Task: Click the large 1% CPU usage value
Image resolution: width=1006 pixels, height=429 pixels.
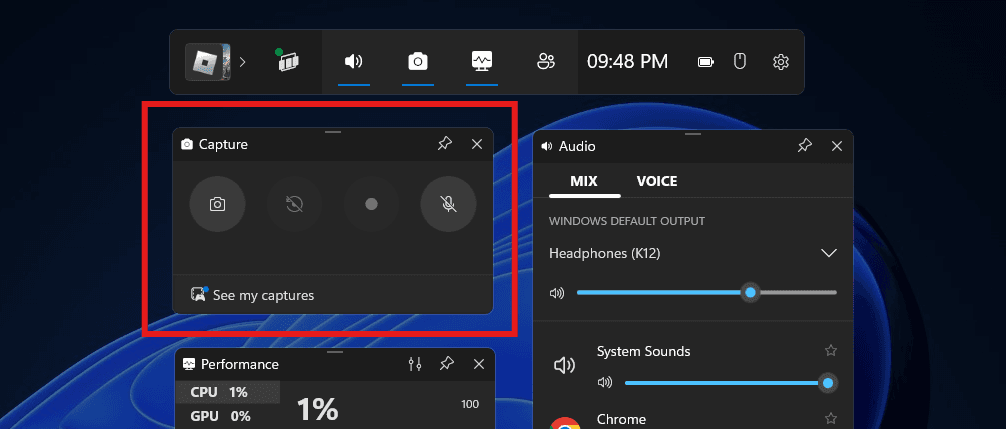Action: coord(318,409)
